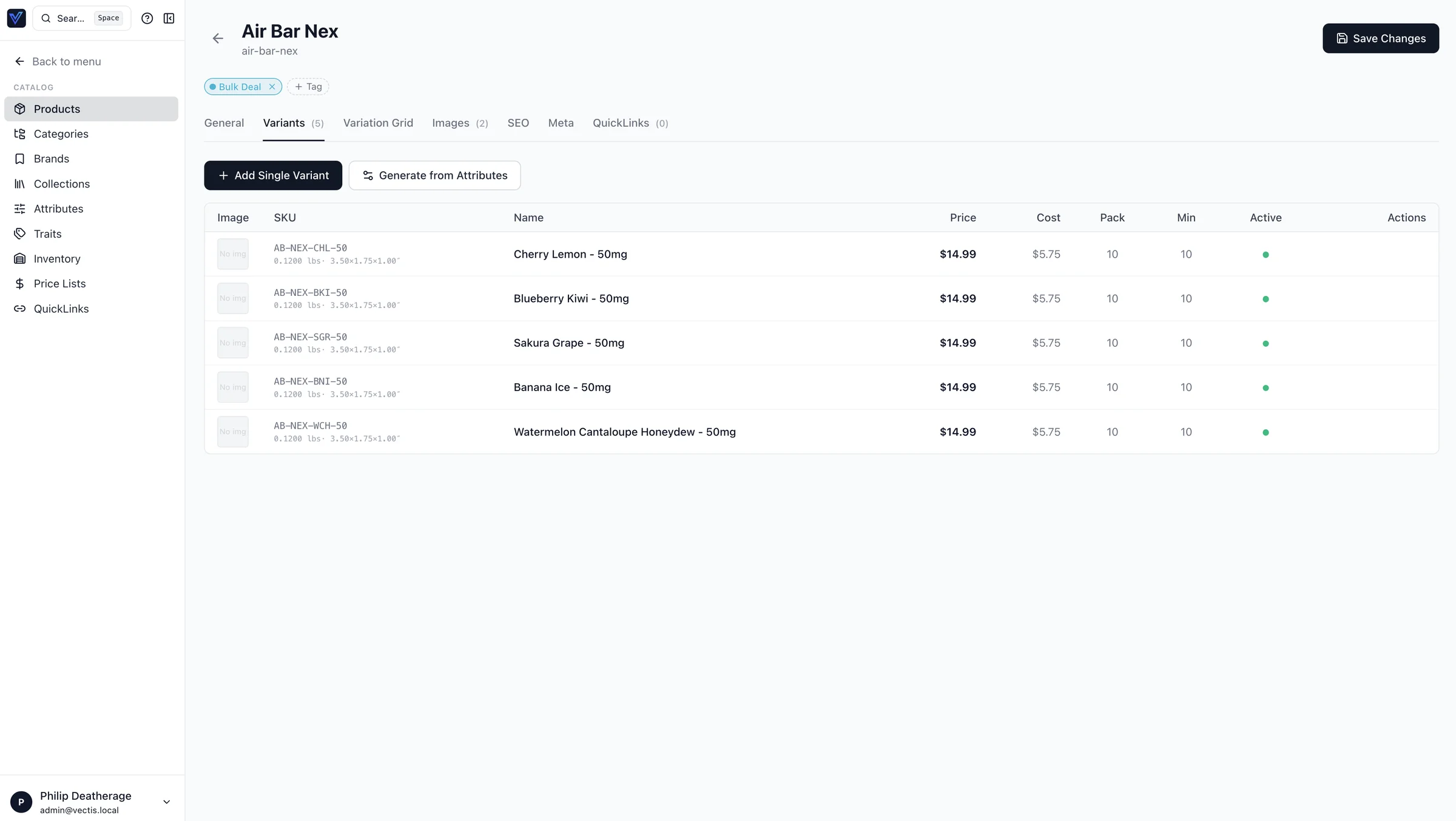This screenshot has width=1456, height=821.
Task: Open the Inventory page
Action: point(57,258)
